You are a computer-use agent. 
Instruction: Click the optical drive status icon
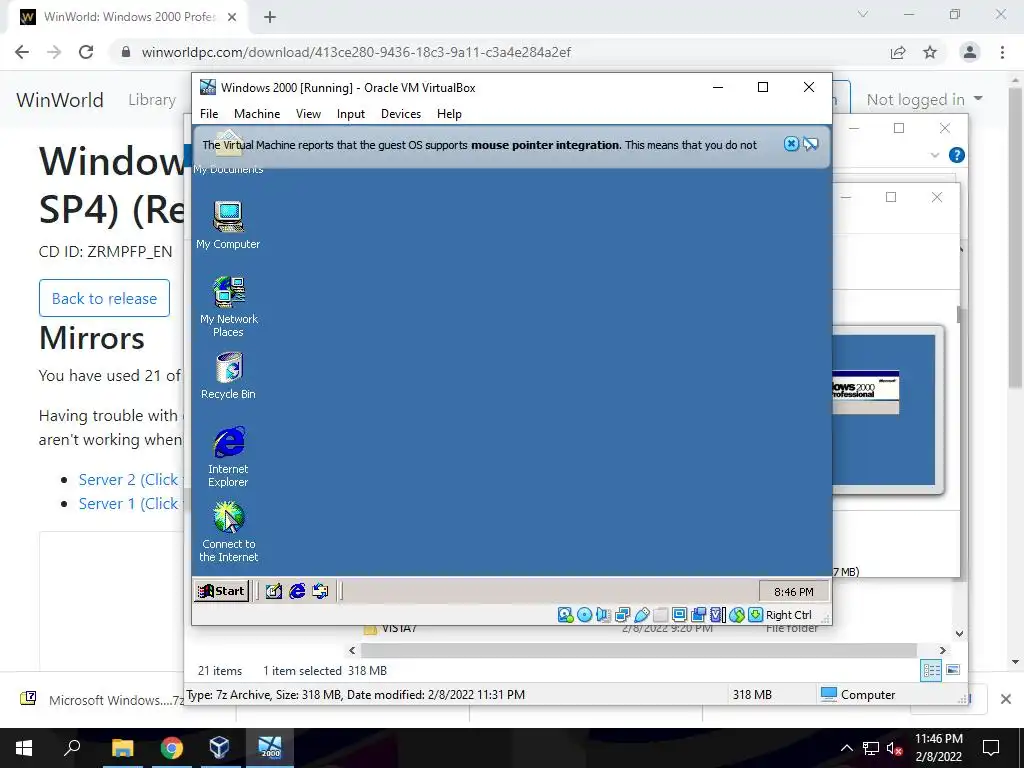pos(584,615)
